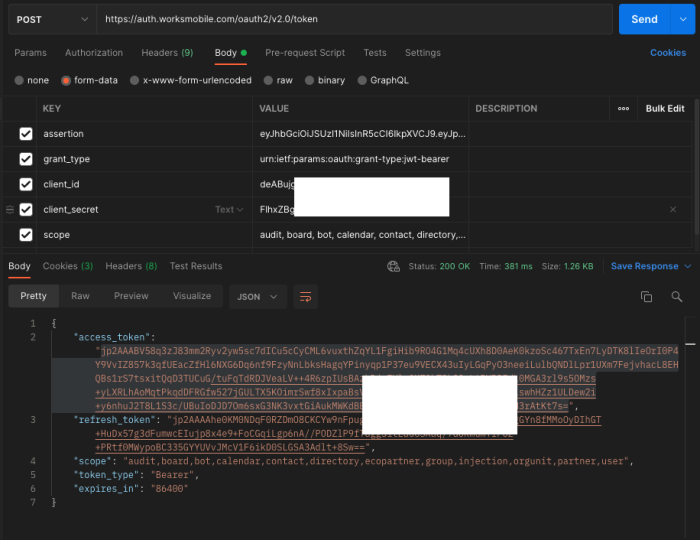Grab the drag handle on client_secret row
The width and height of the screenshot is (700, 540).
click(10, 209)
